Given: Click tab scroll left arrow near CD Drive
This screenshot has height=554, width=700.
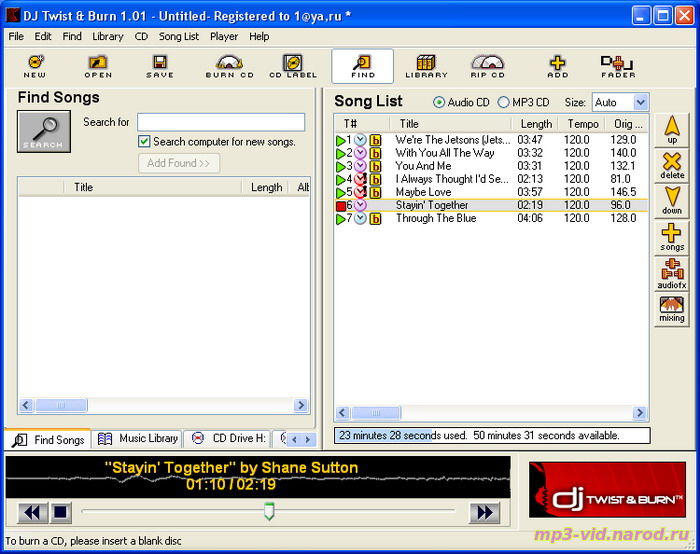Looking at the screenshot, I should [x=294, y=440].
